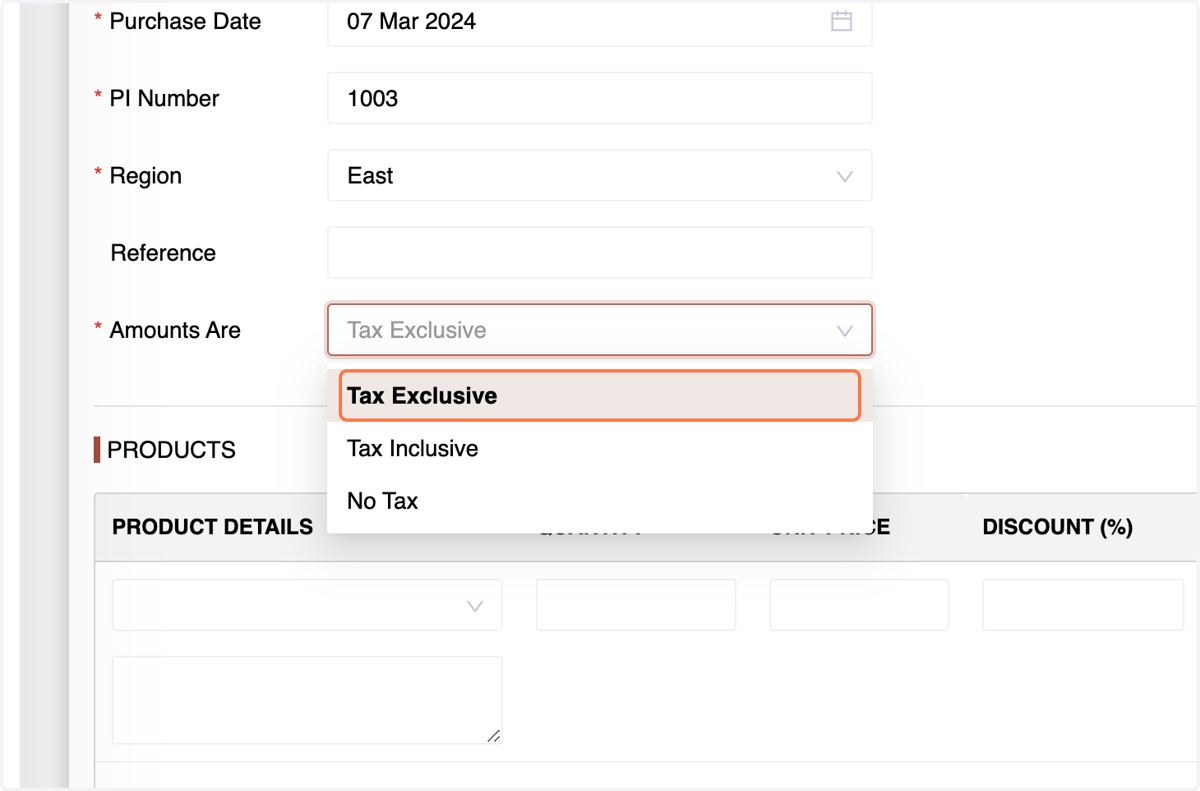Click the Discount (%) input box
This screenshot has height=791, width=1200.
coord(1083,604)
